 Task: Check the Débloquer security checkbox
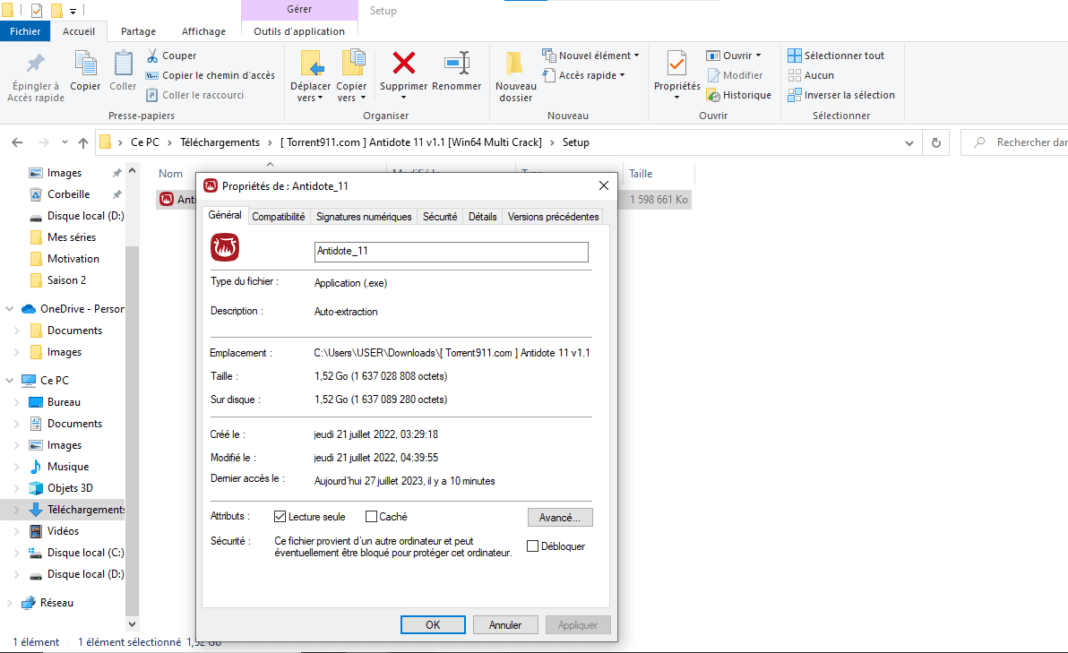(x=532, y=546)
